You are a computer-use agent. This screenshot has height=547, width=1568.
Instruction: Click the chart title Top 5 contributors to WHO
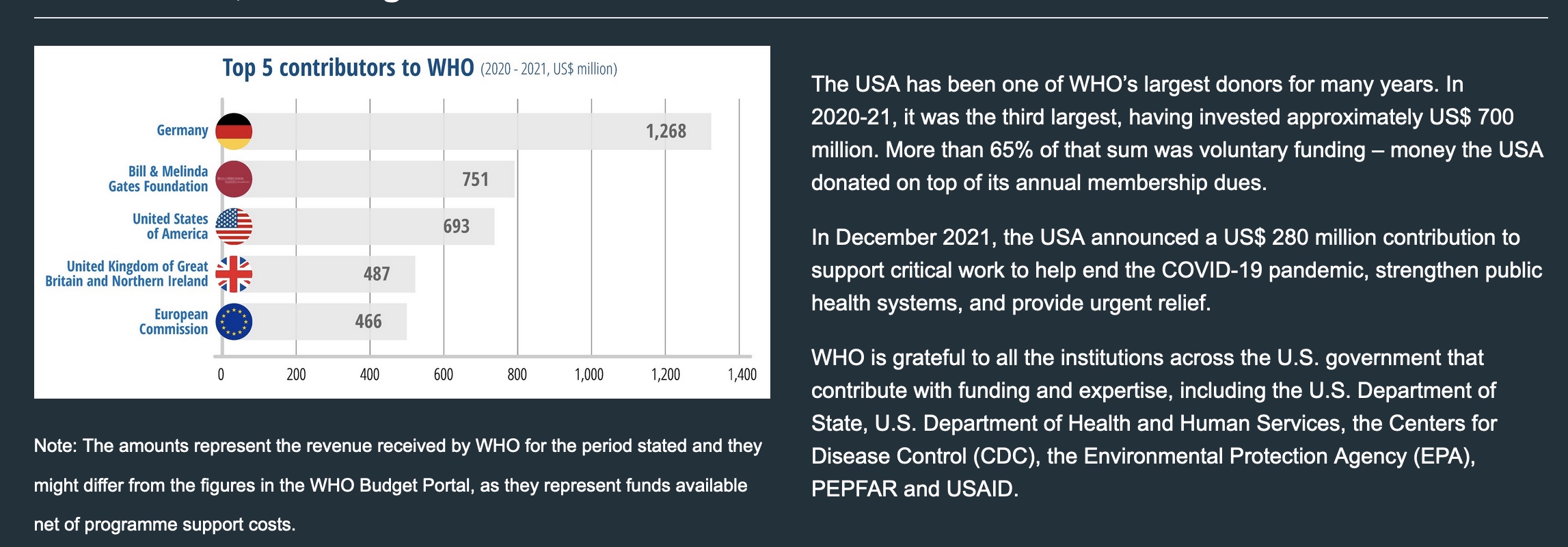[348, 68]
